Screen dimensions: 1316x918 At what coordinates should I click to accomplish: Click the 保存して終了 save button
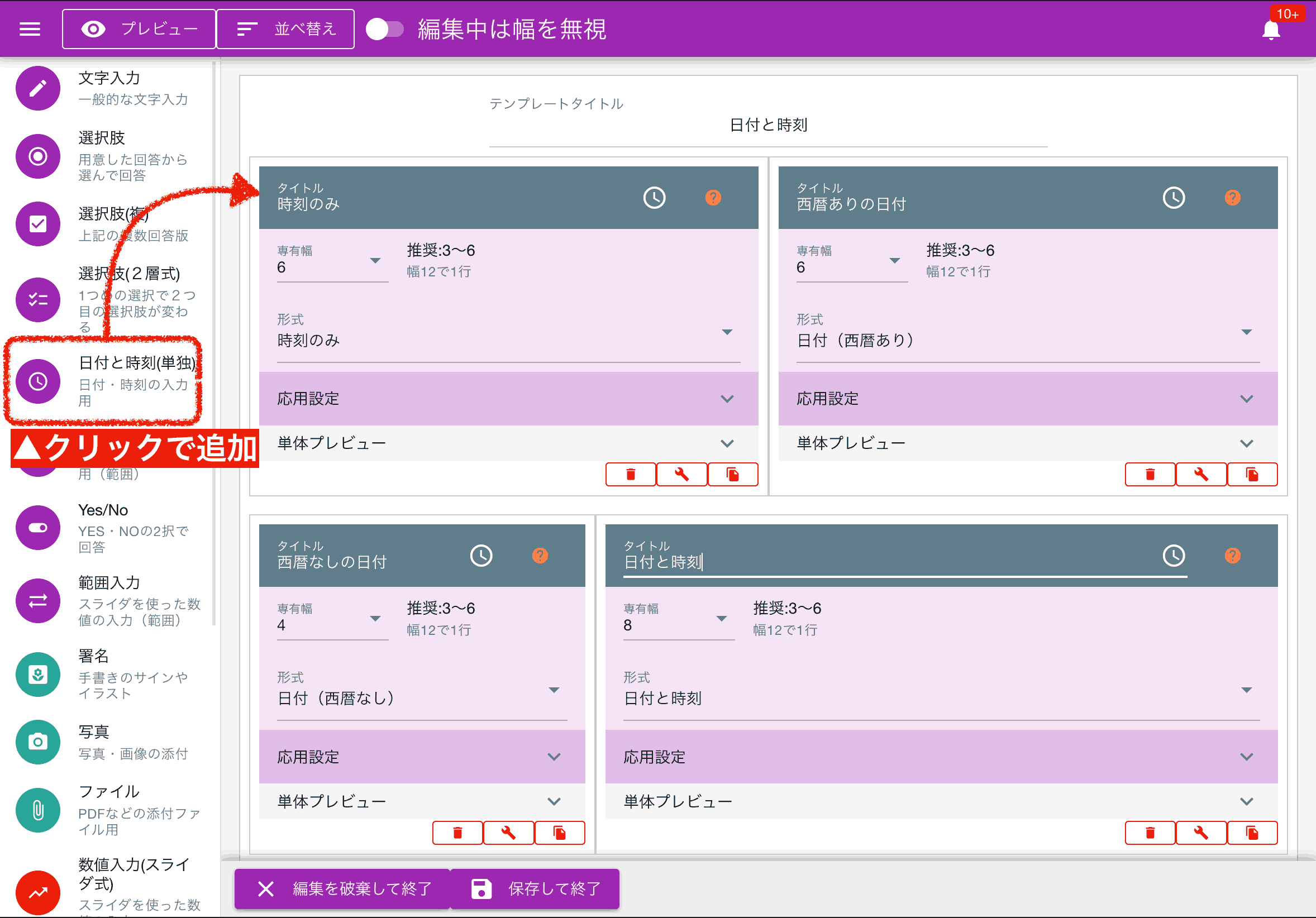tap(535, 889)
